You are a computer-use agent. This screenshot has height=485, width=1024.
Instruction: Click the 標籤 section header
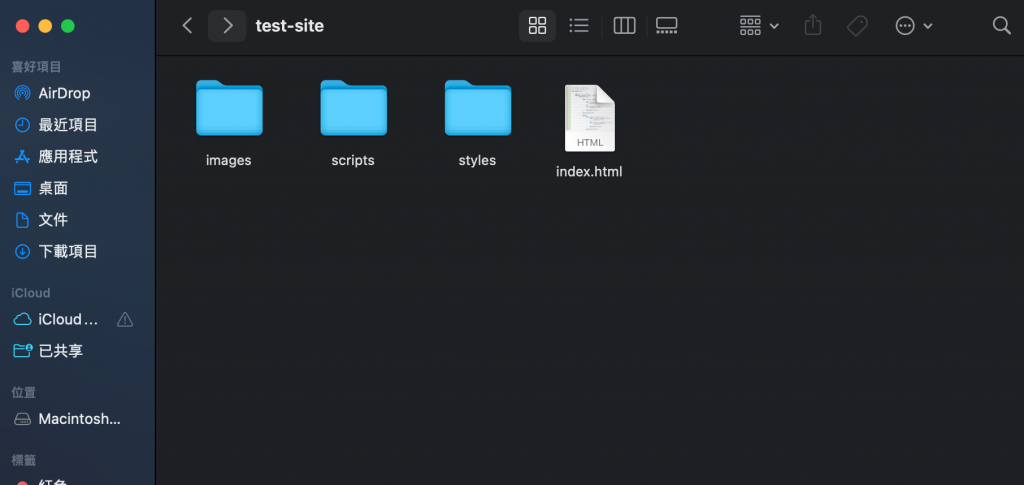(24, 460)
